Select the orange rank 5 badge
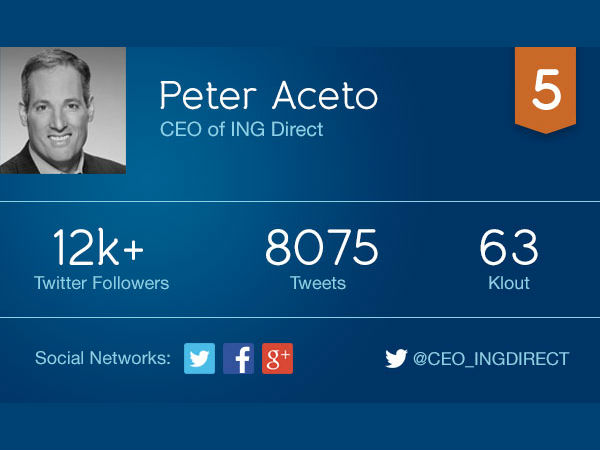Image resolution: width=600 pixels, height=450 pixels. point(545,90)
